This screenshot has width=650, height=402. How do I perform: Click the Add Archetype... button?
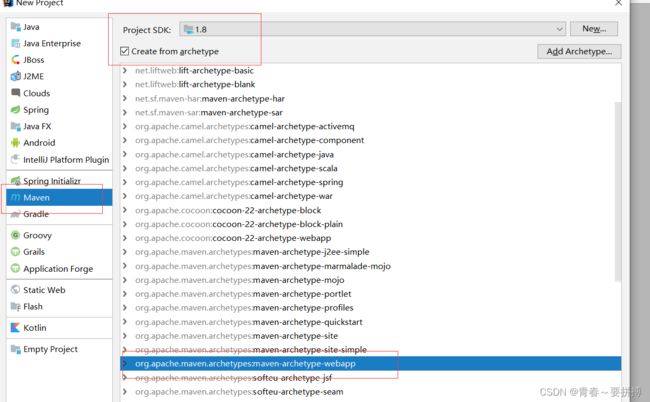579,51
